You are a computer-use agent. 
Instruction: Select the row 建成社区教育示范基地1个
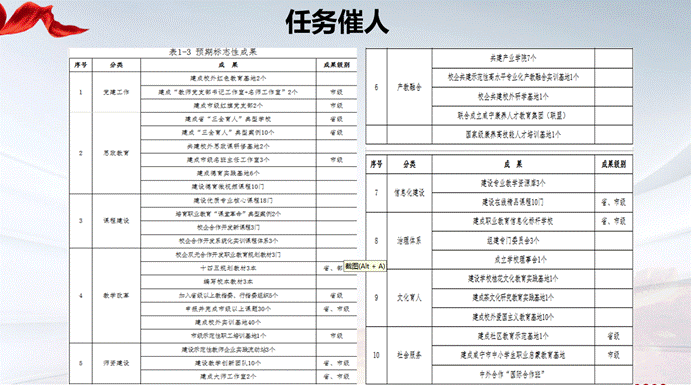pyautogui.click(x=513, y=336)
